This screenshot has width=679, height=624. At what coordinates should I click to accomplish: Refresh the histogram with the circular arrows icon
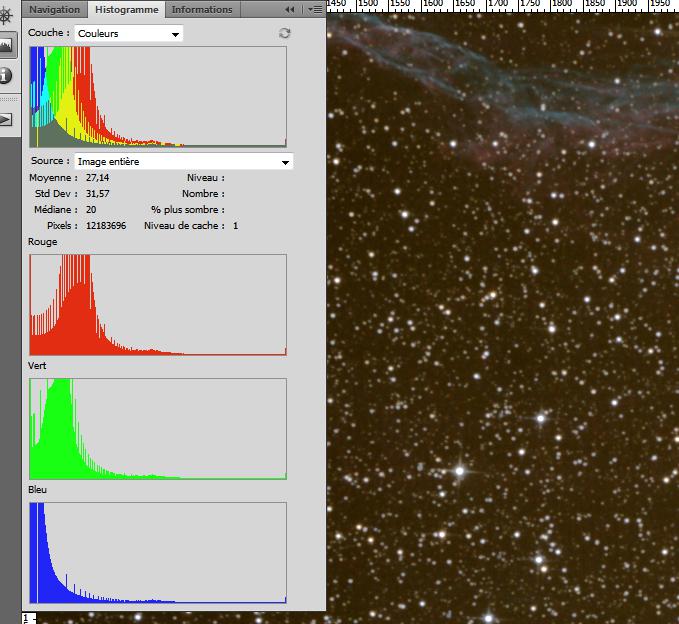point(285,33)
